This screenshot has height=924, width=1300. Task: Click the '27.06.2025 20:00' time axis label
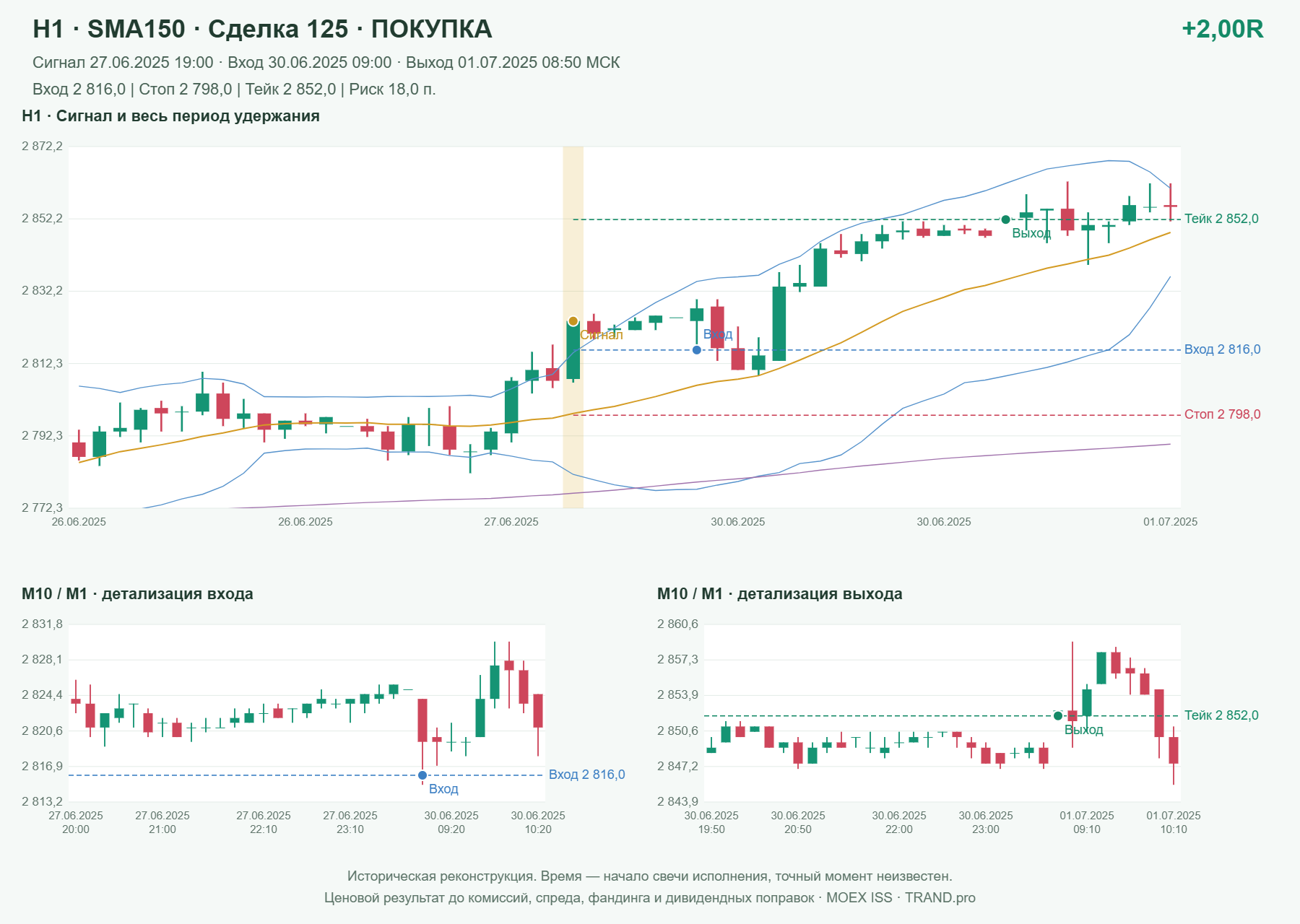76,822
